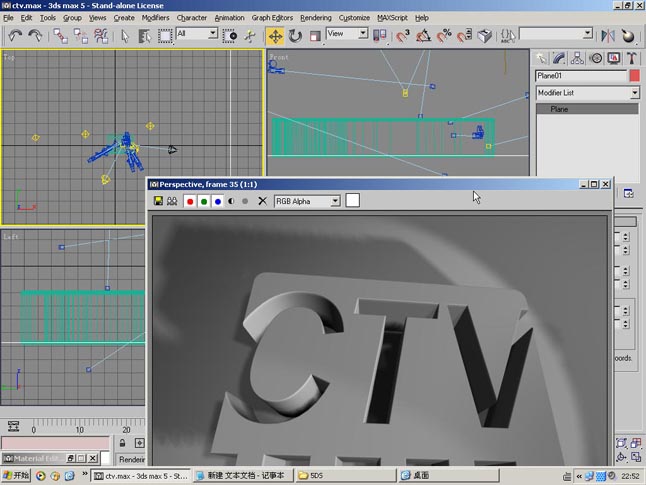
Task: Switch to the Create command panel tab
Action: click(x=541, y=59)
